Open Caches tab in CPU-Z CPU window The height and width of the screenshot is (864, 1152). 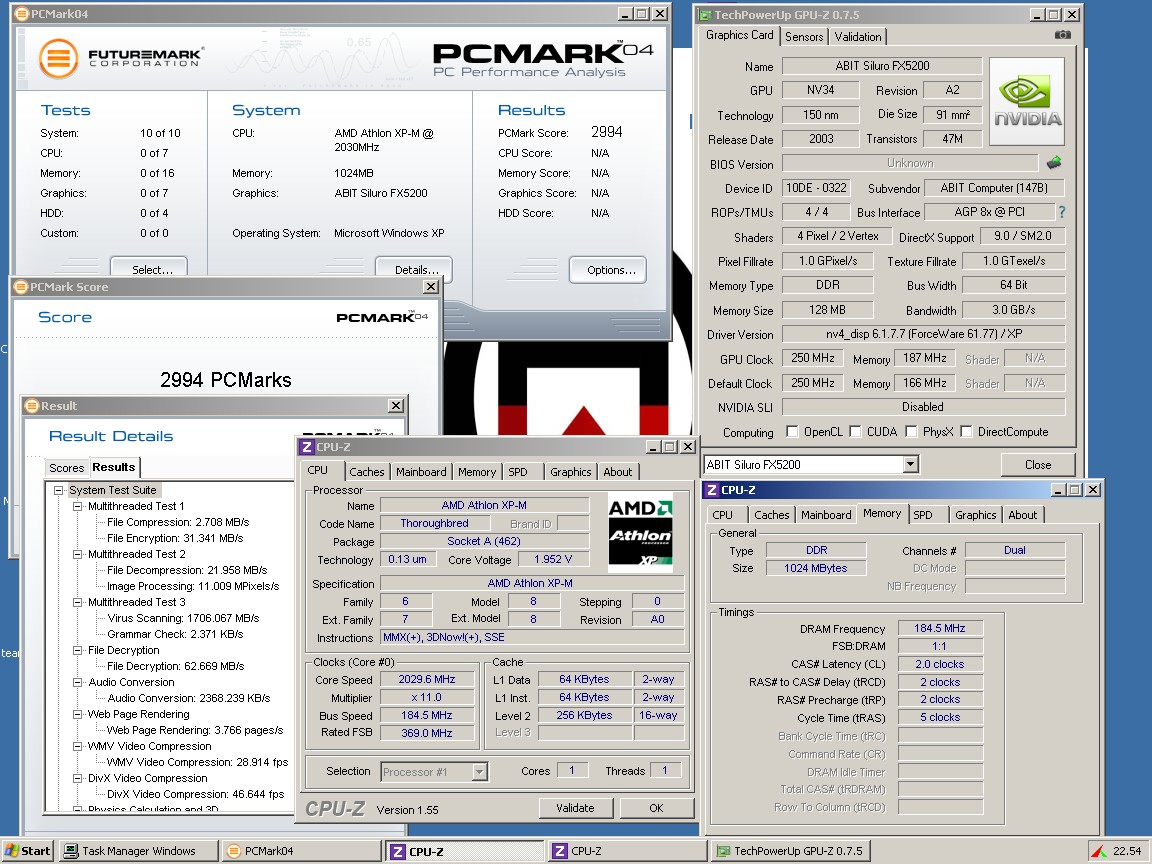point(367,472)
